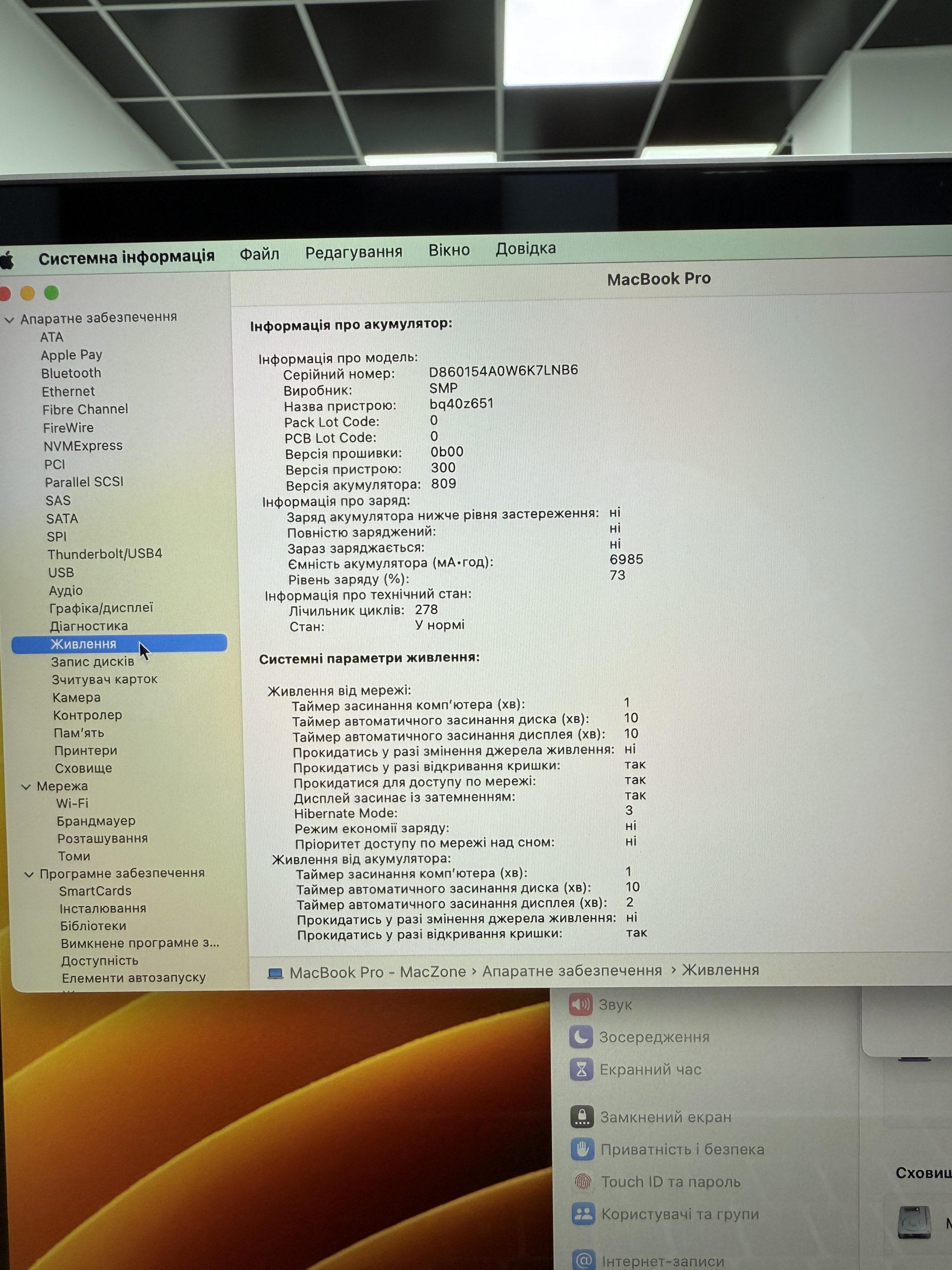Select Аудіо in the sidebar
Screen dimensions: 952x1270
click(x=66, y=590)
